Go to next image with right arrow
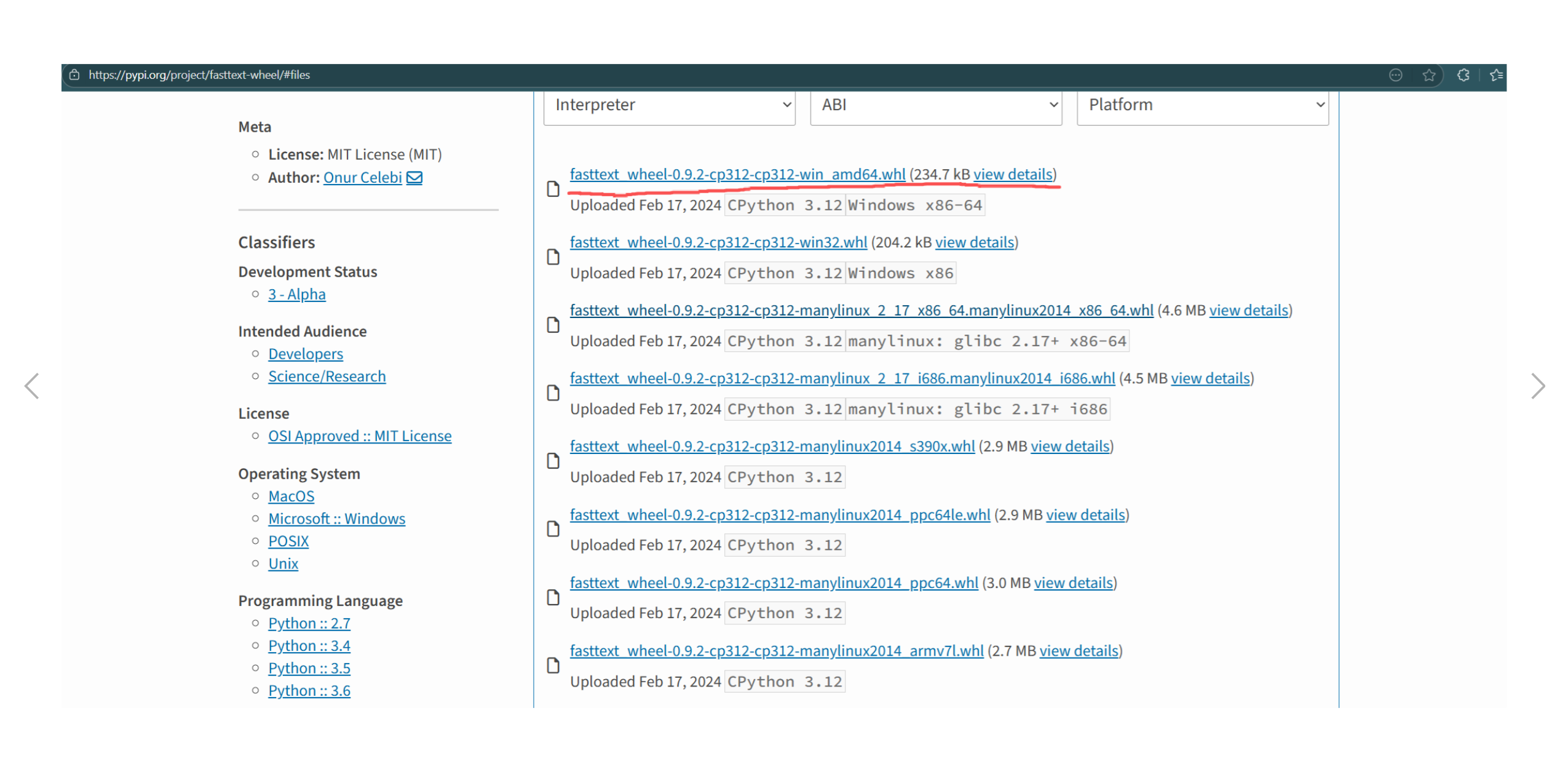This screenshot has height=772, width=1568. click(1537, 386)
